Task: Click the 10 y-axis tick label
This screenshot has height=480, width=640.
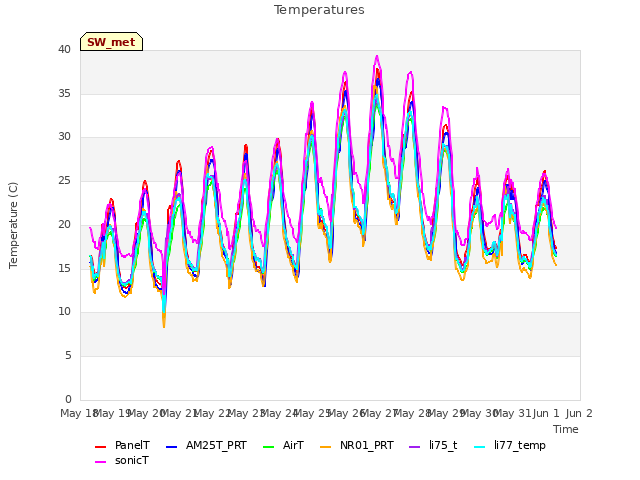Action: pos(64,311)
